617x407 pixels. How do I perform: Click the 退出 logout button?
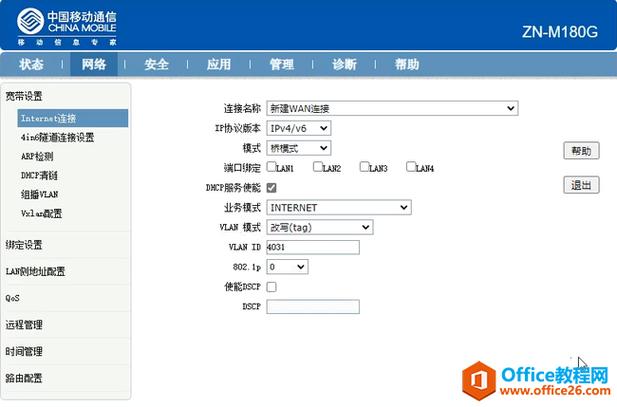pyautogui.click(x=581, y=185)
